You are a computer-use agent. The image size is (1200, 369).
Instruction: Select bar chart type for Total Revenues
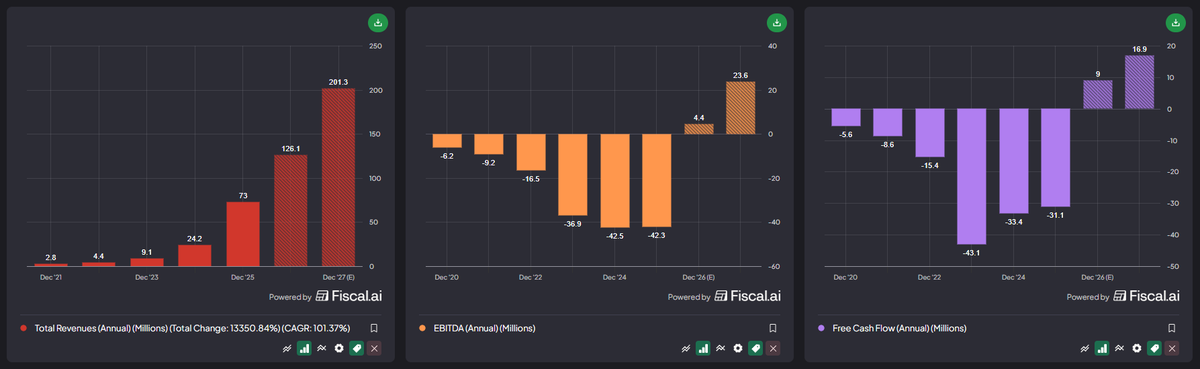(x=304, y=348)
